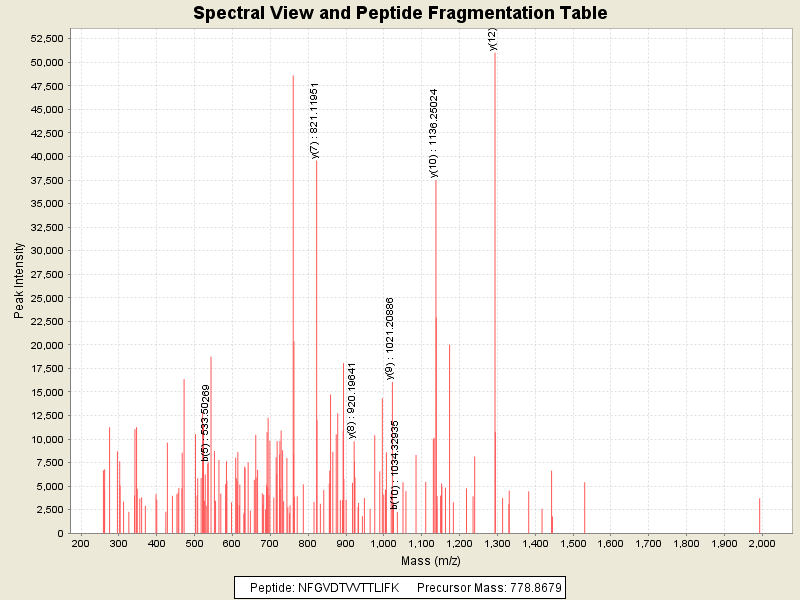
Task: Select the b(10) : 1034.32935 ion label
Action: 395,465
